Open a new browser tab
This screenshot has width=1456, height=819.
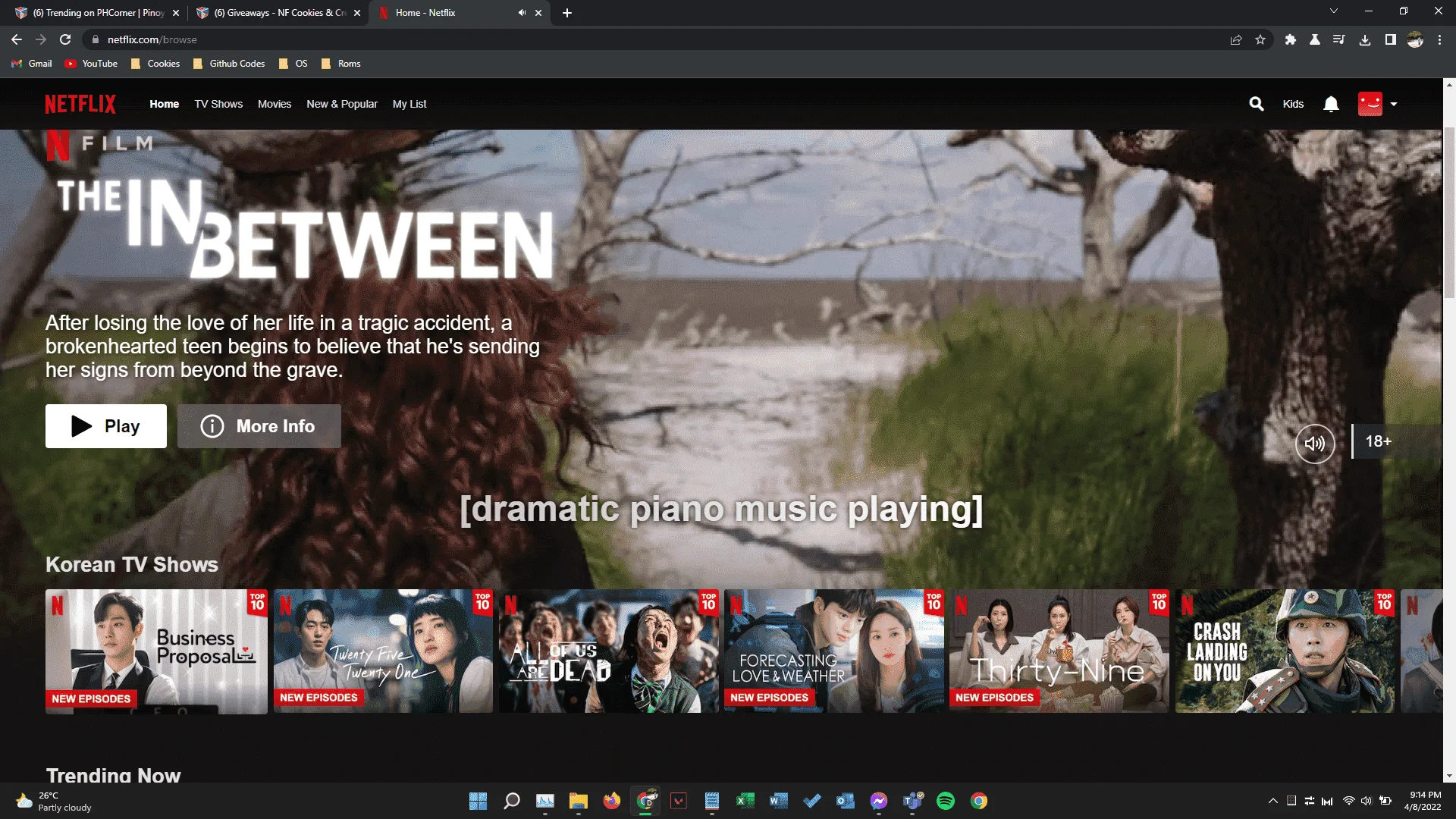coord(567,13)
